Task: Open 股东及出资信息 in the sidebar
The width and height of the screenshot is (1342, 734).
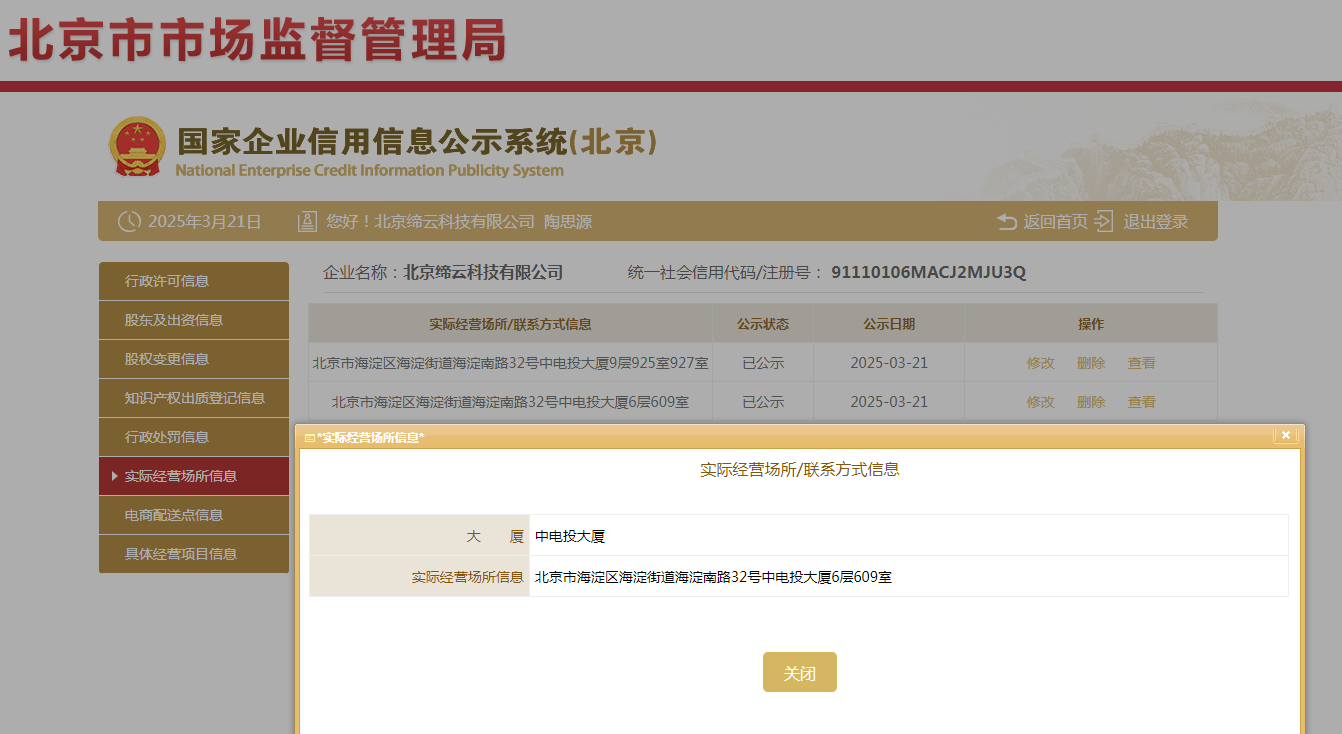Action: point(194,320)
